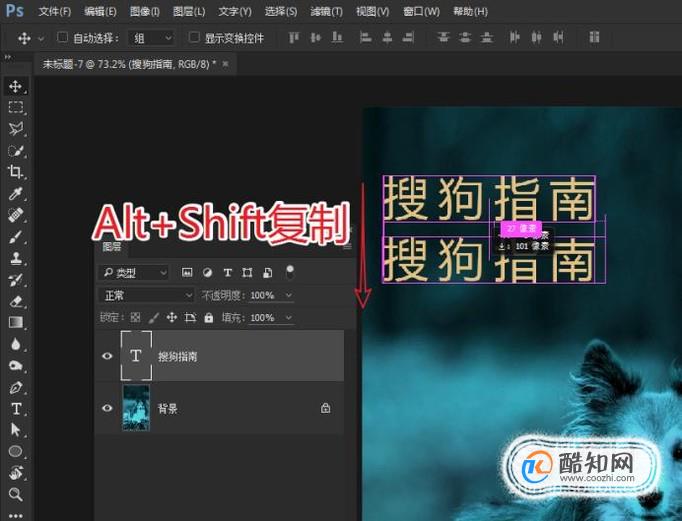Hide the 搜狗指南 text layer
The image size is (682, 521).
coord(107,356)
